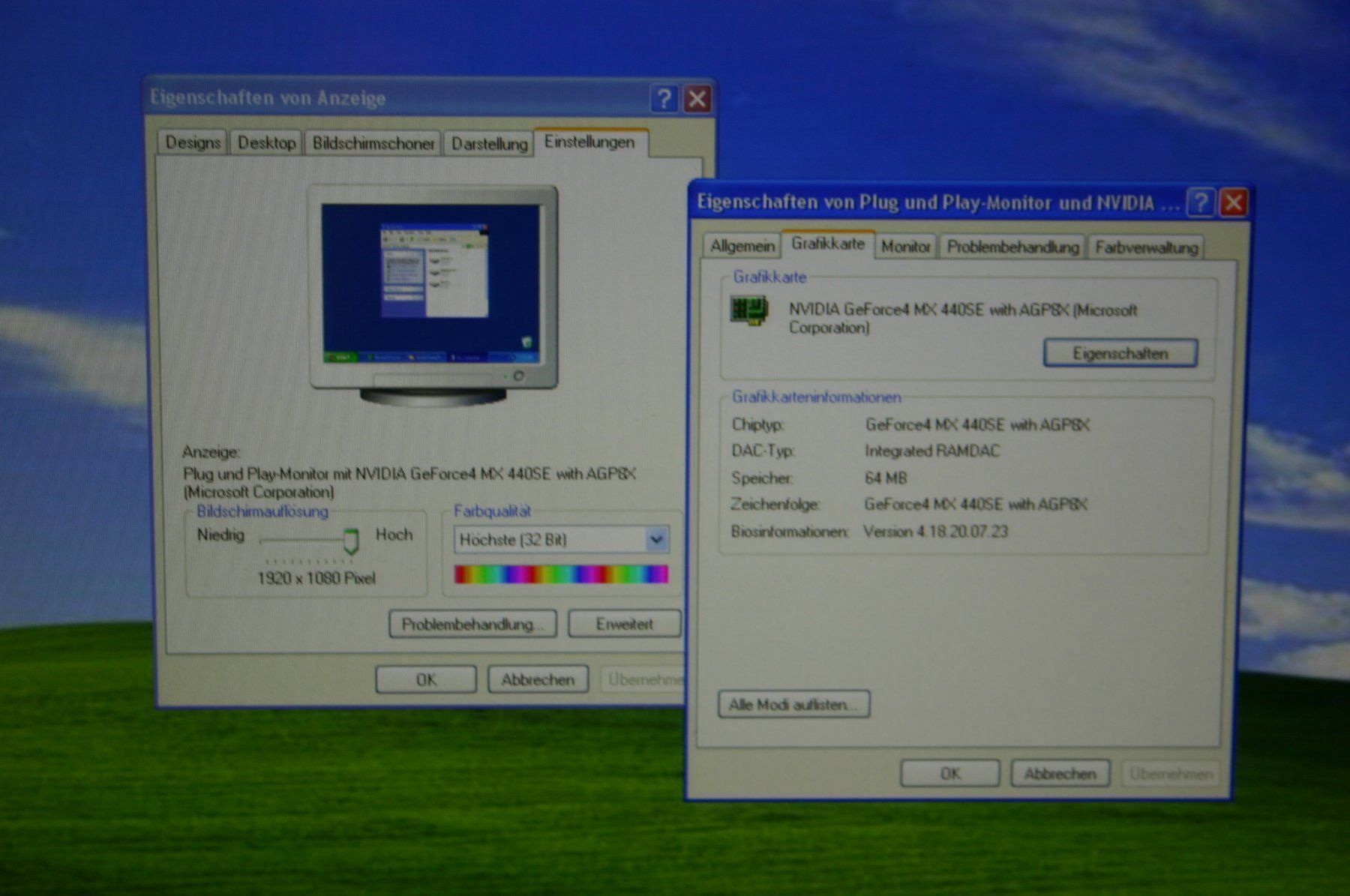
Task: Switch to the Designs tab
Action: pyautogui.click(x=193, y=142)
